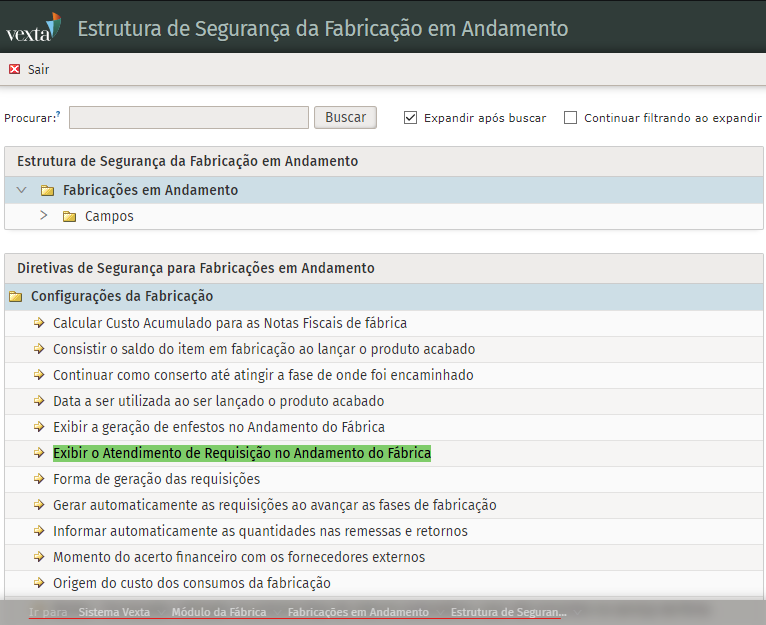Click the Fabricações em Andamento folder icon
Image resolution: width=766 pixels, height=625 pixels.
click(47, 190)
